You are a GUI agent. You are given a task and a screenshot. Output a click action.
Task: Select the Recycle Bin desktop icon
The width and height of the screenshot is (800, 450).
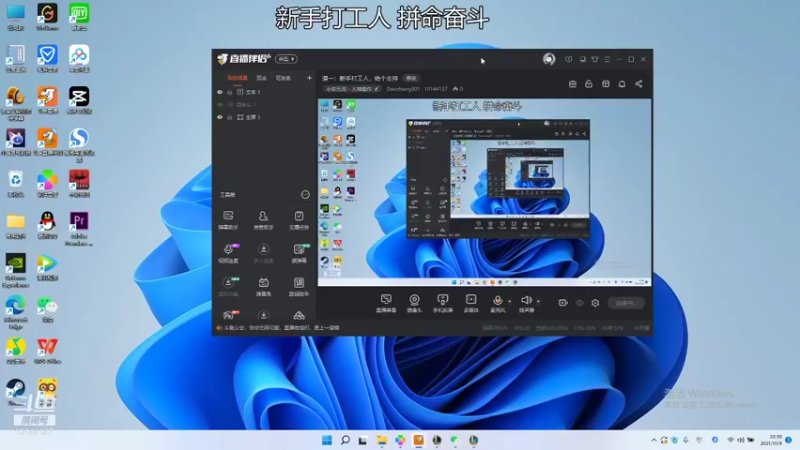[15, 184]
